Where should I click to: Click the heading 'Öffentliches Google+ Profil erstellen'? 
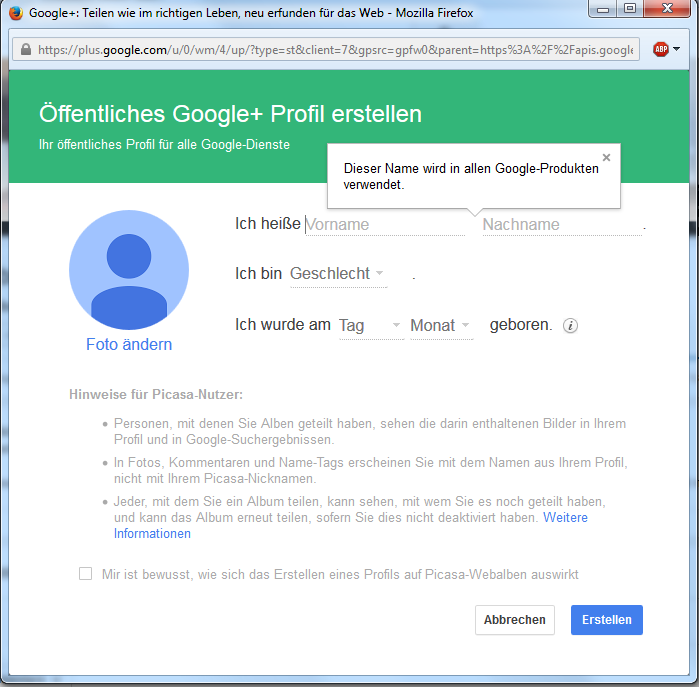(x=230, y=114)
